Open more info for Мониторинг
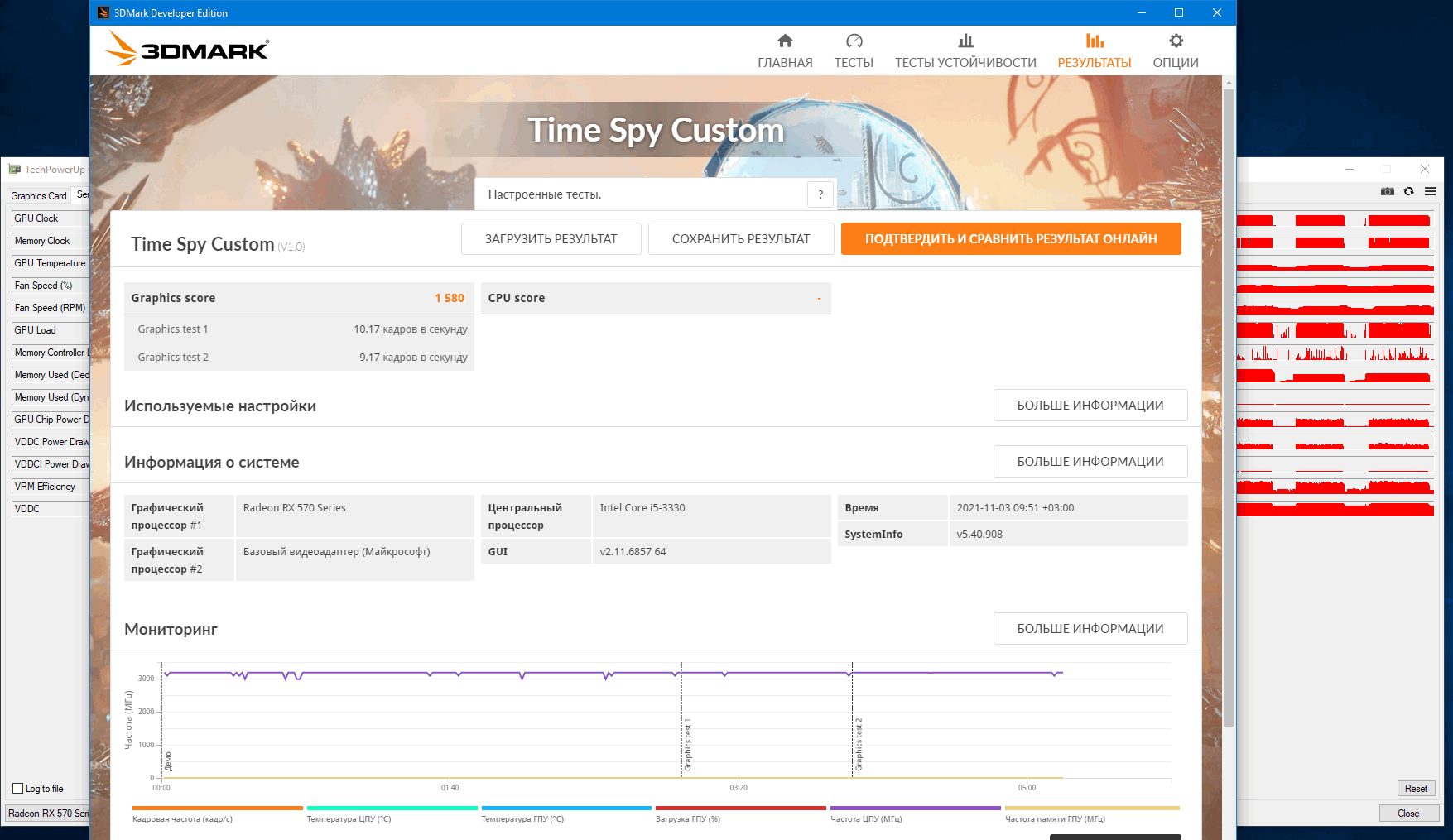 tap(1090, 629)
